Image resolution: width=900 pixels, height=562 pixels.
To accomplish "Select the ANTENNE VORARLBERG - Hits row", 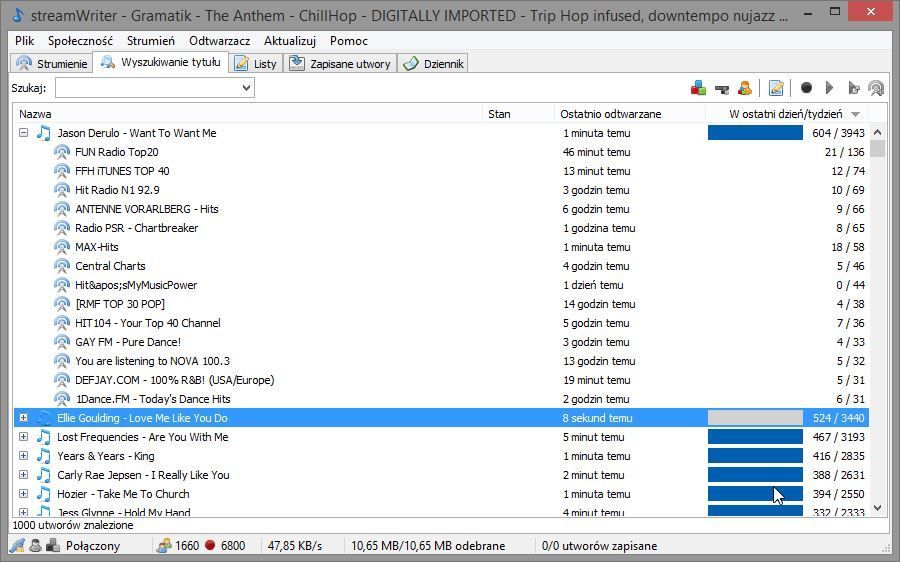I will click(441, 208).
